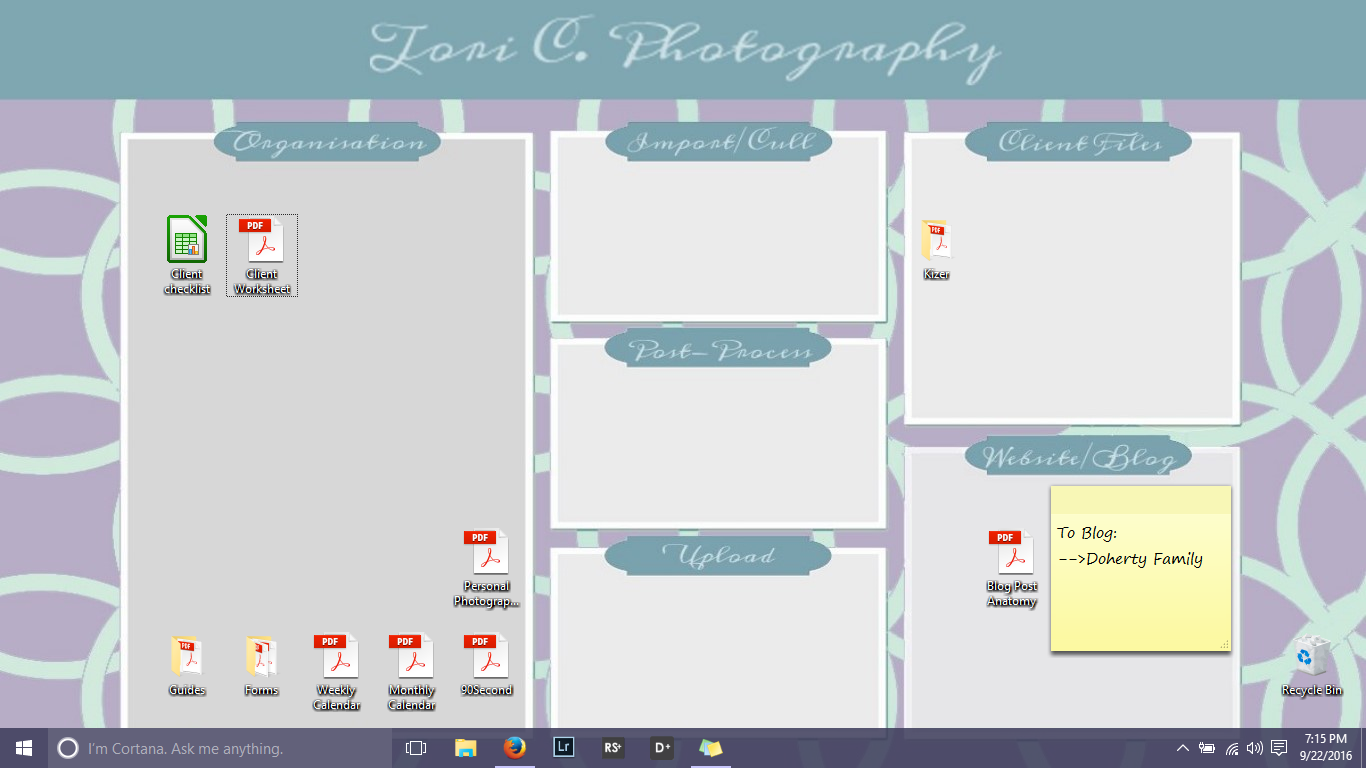Open the Weekly Calendar PDF

336,672
